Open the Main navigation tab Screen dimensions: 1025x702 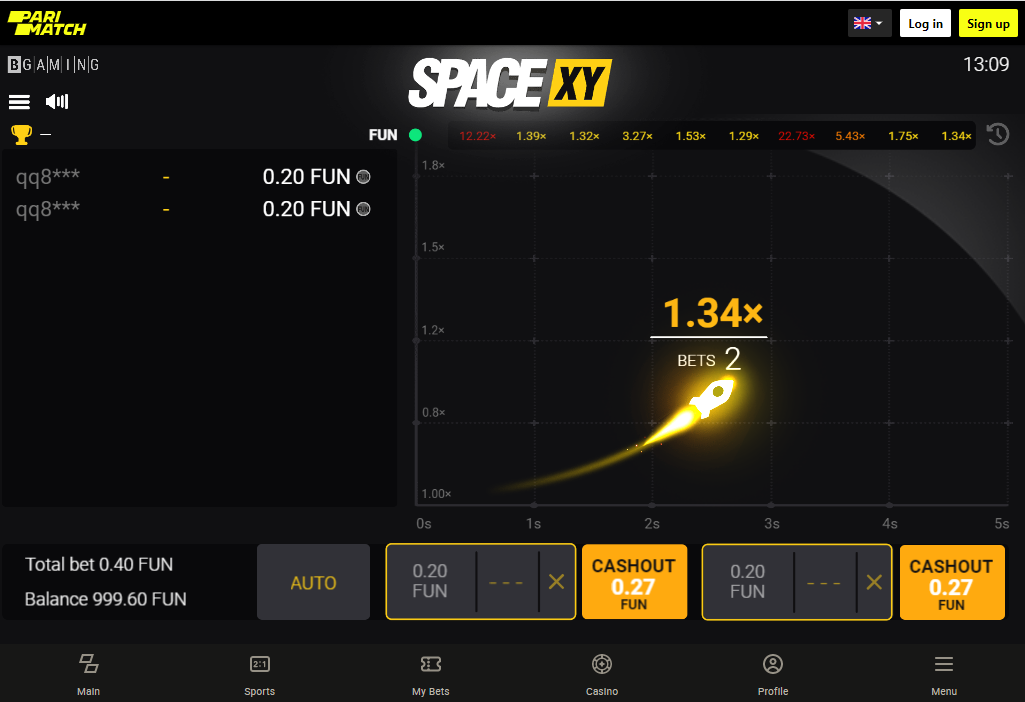[88, 674]
